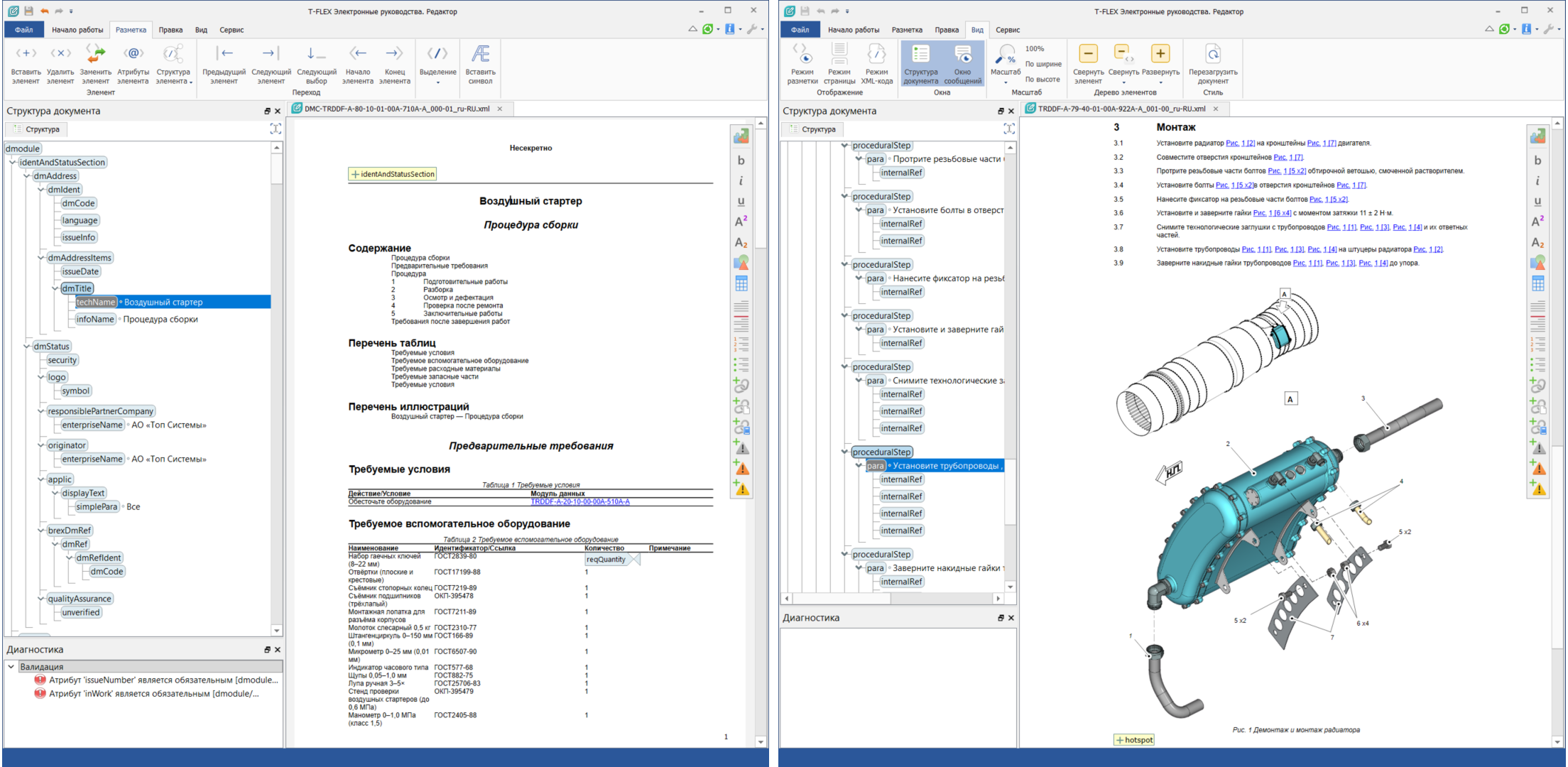The width and height of the screenshot is (1568, 767).
Task: Click hotspot insert button in right document
Action: [1134, 740]
